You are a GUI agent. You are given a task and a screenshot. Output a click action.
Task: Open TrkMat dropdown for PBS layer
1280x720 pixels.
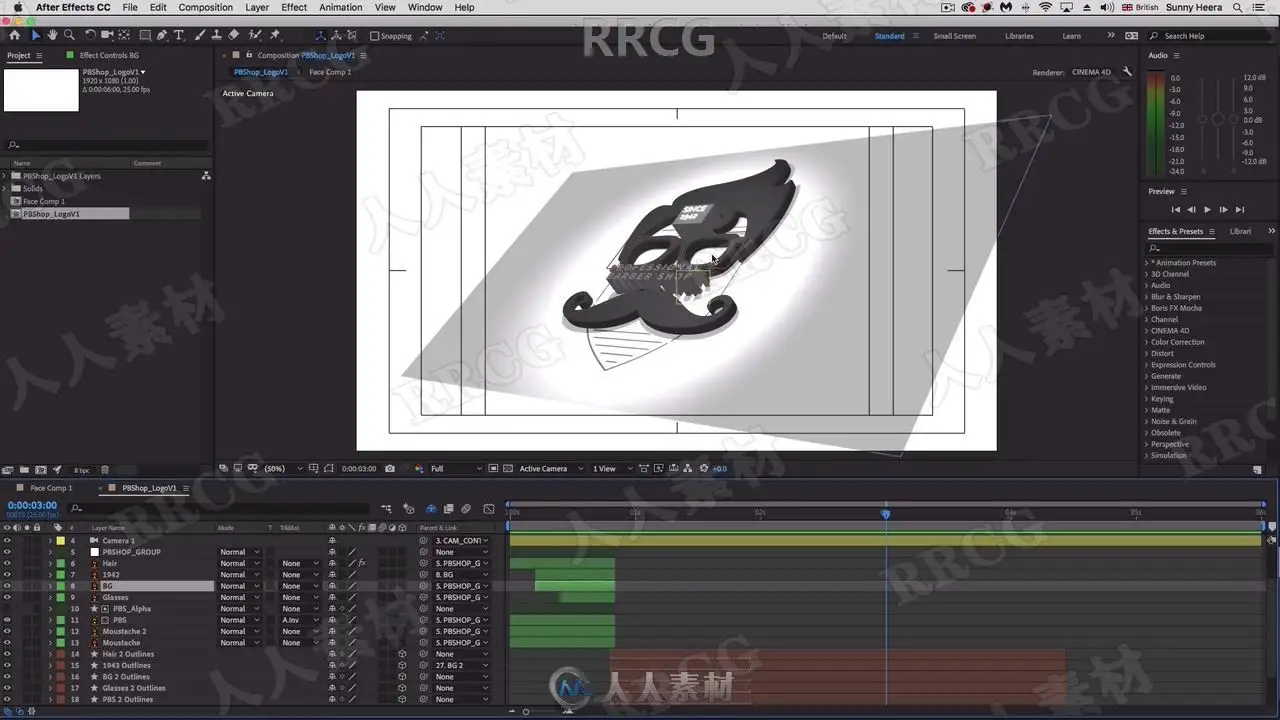tap(300, 620)
